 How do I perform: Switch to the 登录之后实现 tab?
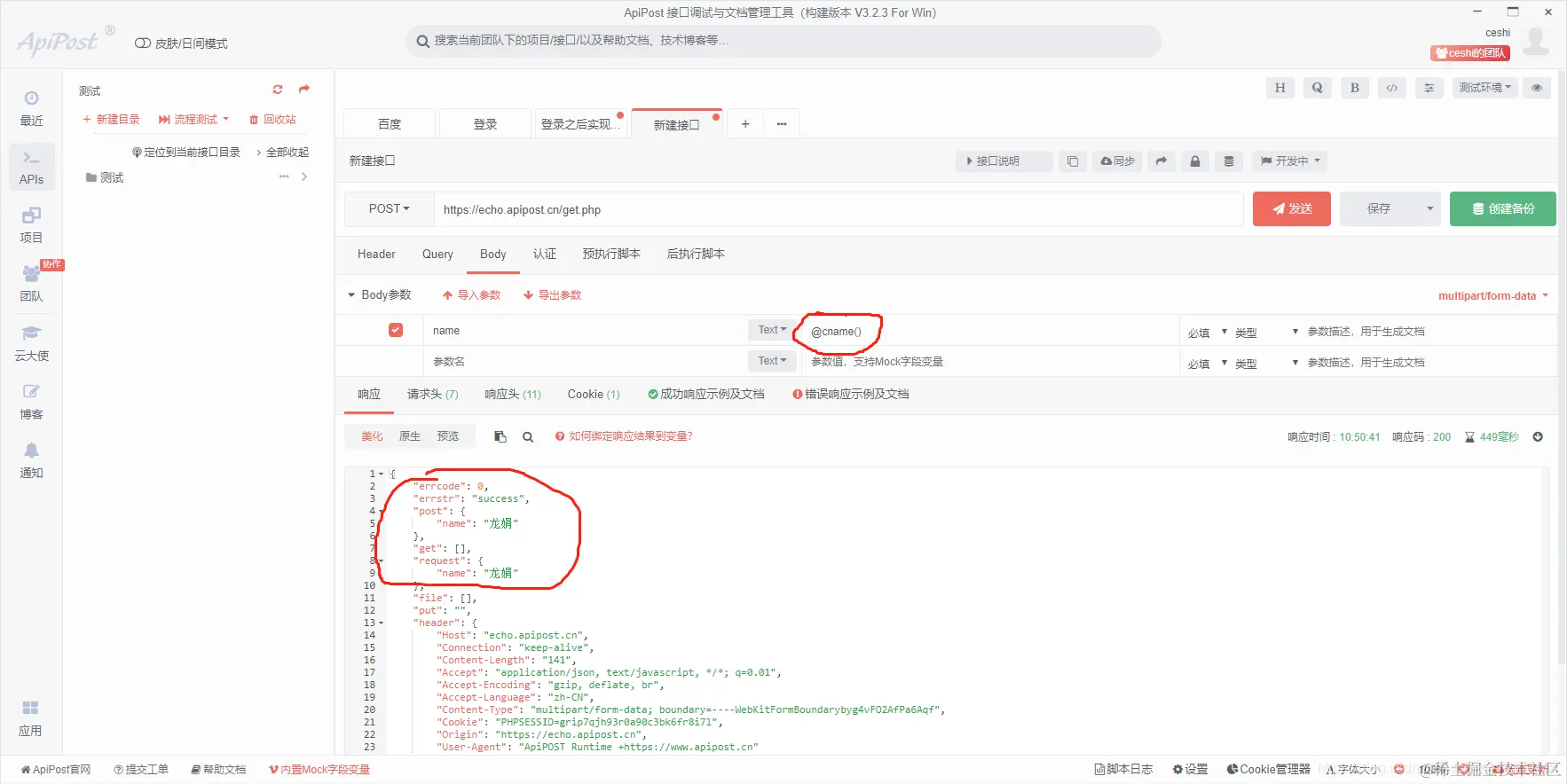580,124
